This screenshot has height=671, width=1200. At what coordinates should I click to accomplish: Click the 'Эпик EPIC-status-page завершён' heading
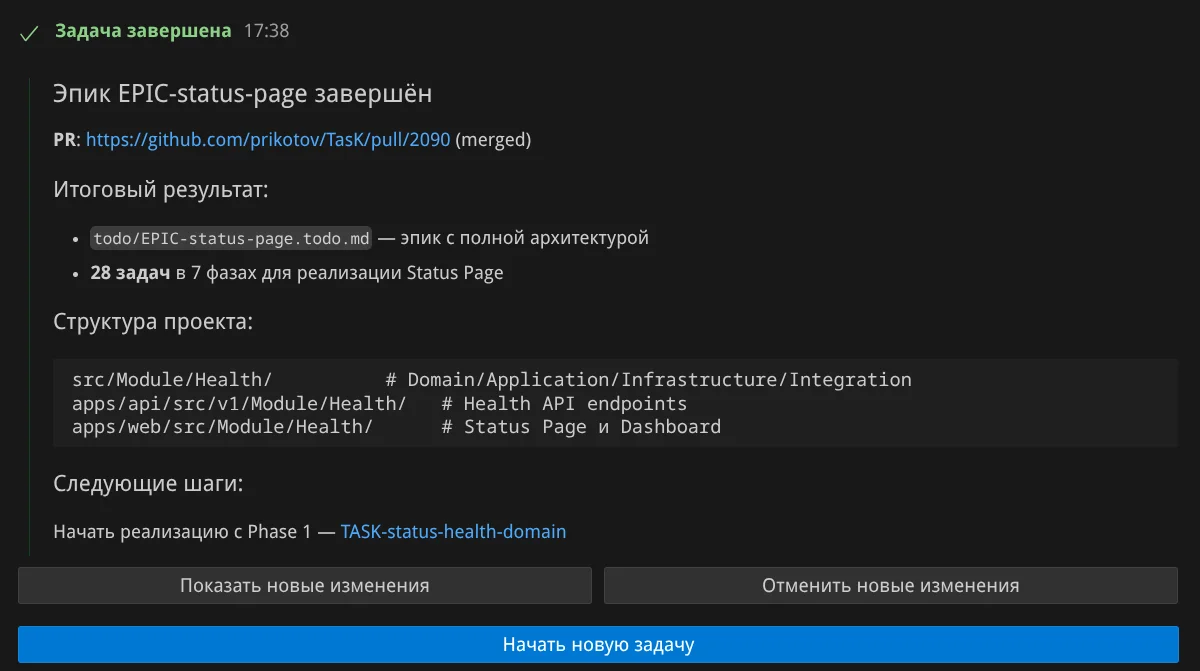pyautogui.click(x=243, y=94)
